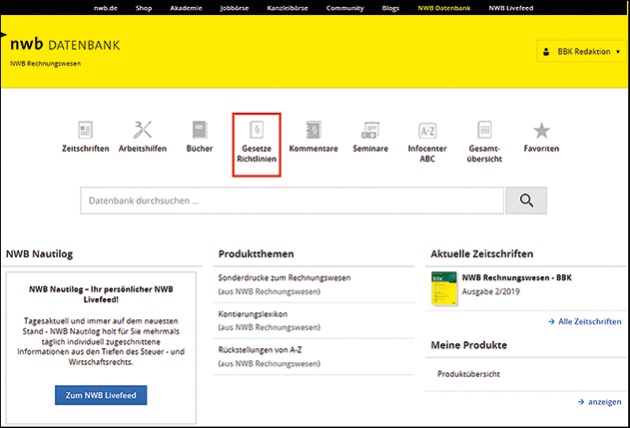
Task: Open the Infocenter ABC icon
Action: click(x=427, y=131)
